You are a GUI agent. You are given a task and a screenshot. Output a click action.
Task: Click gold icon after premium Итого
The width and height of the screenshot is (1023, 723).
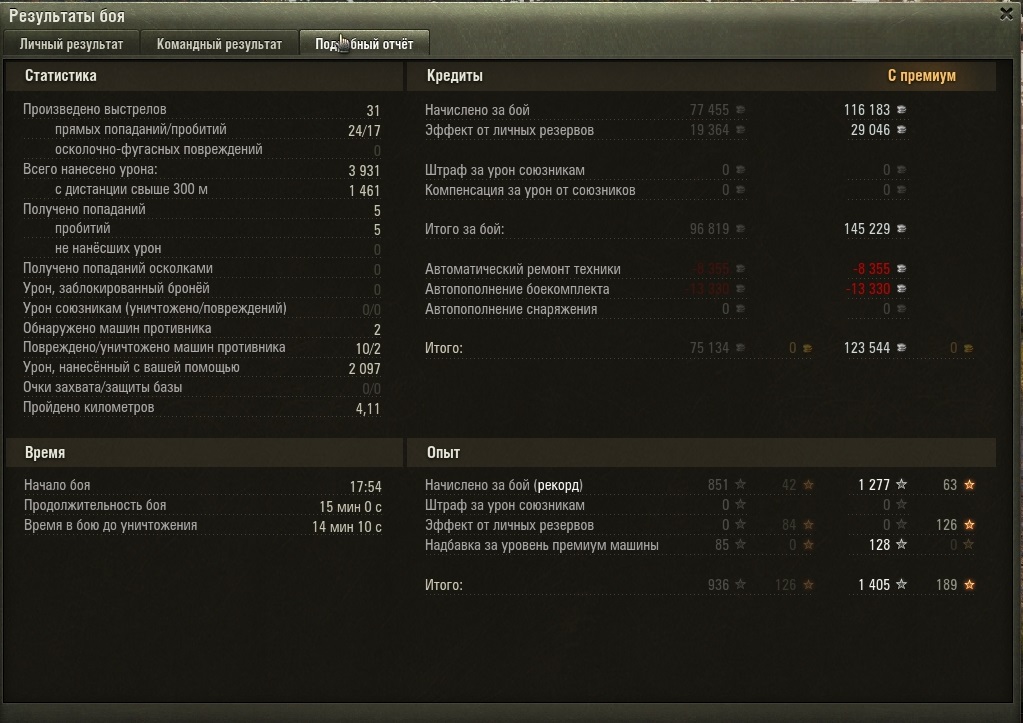pyautogui.click(x=968, y=348)
